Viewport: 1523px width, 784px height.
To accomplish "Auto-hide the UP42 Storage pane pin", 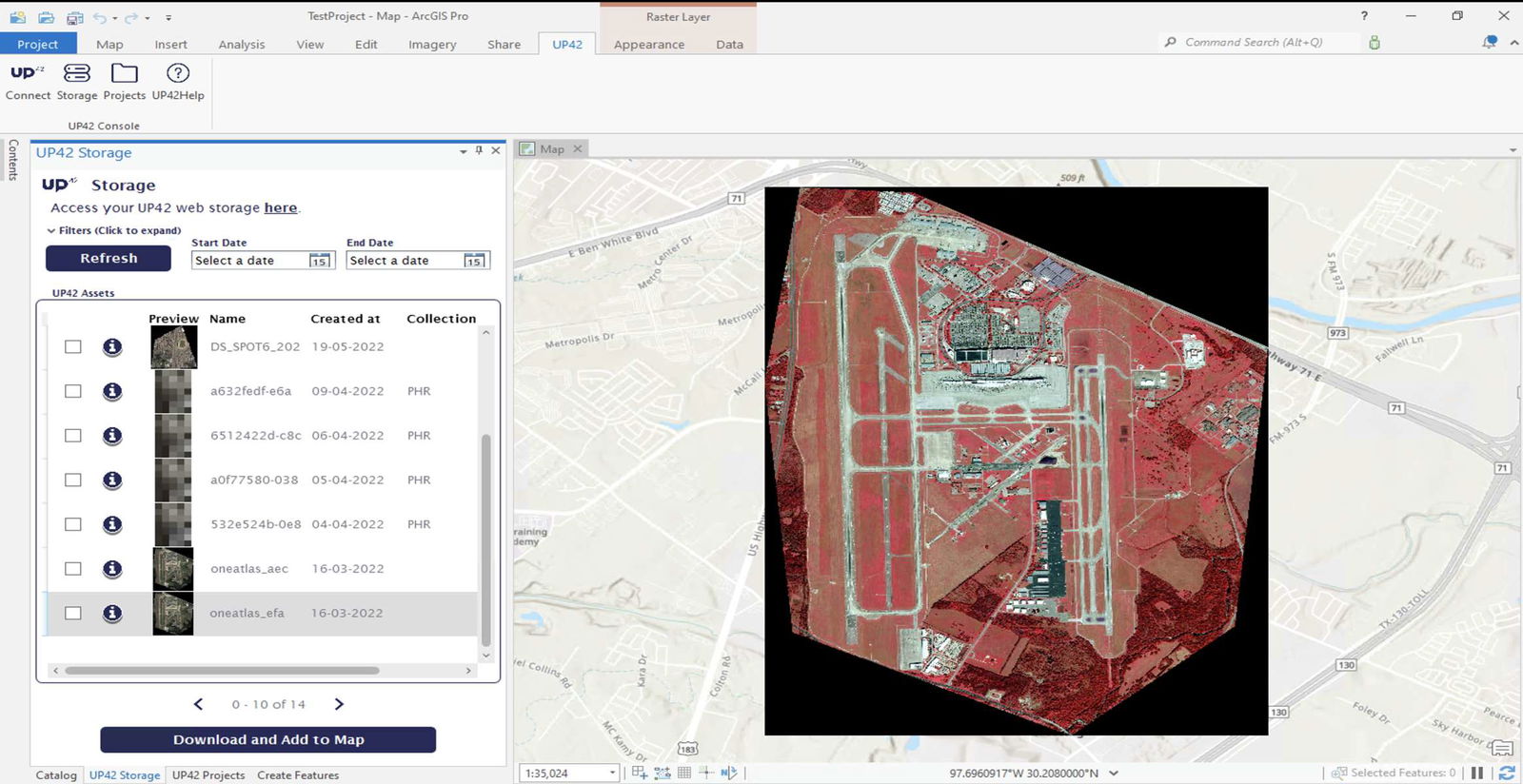I will click(479, 150).
